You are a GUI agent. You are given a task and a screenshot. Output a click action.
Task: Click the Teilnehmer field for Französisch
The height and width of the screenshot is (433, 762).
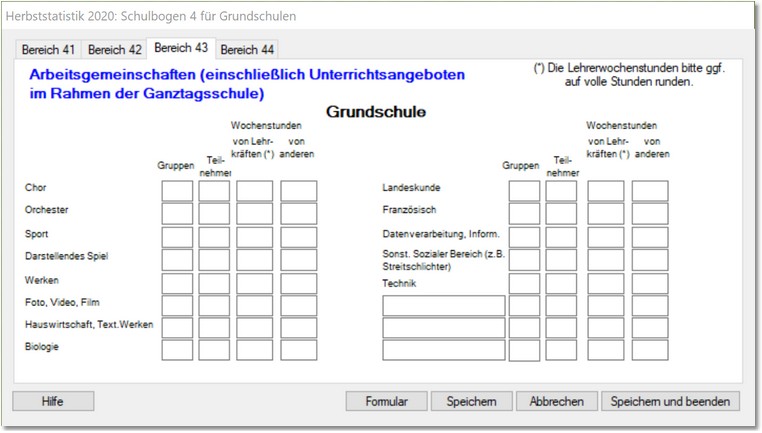point(561,214)
